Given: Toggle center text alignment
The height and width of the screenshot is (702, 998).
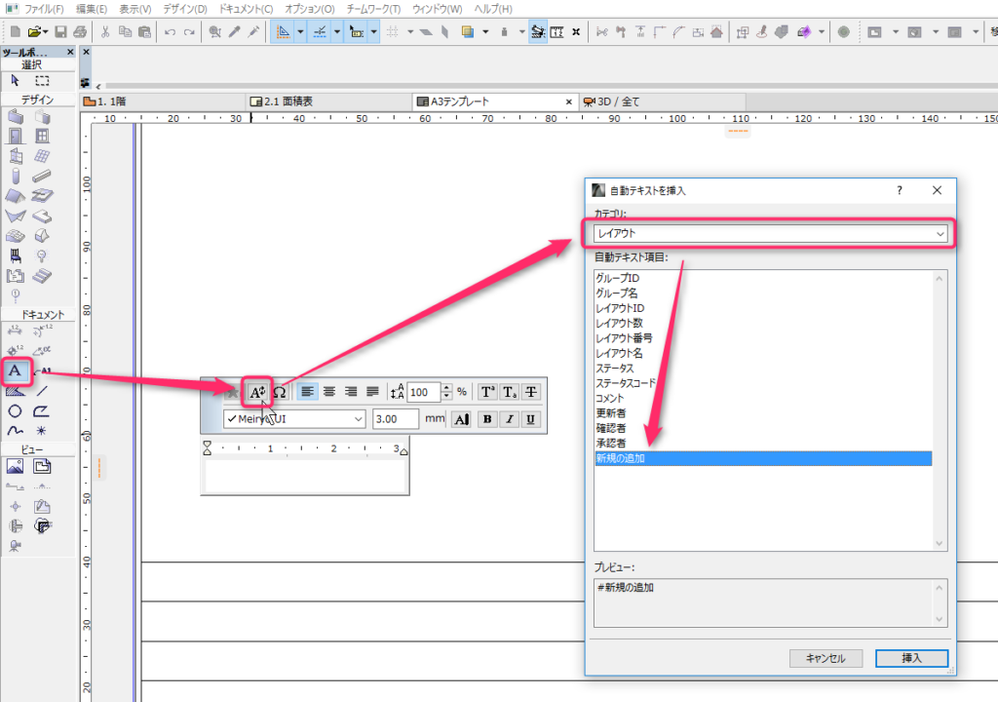Looking at the screenshot, I should [329, 392].
